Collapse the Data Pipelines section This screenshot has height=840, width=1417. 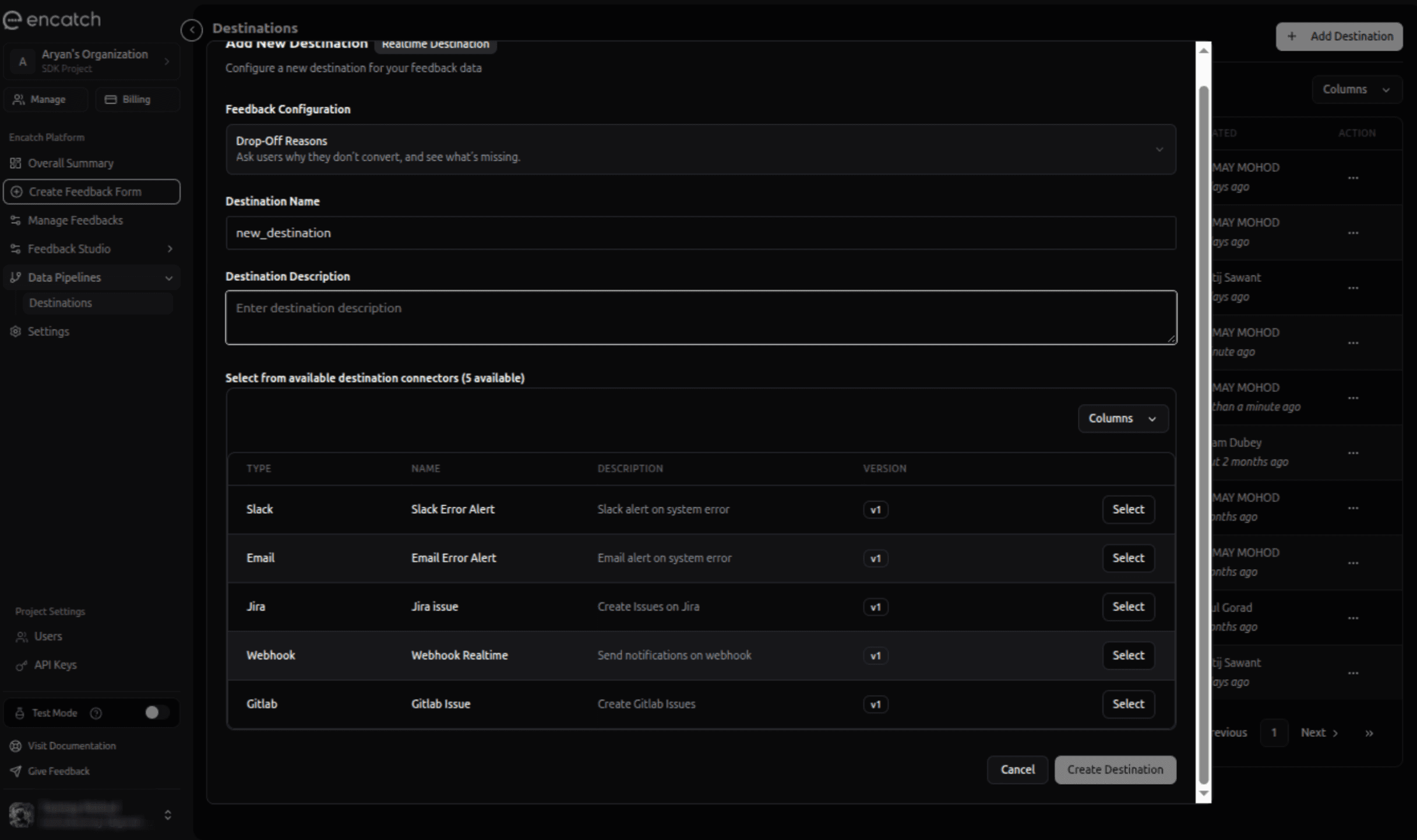click(169, 277)
